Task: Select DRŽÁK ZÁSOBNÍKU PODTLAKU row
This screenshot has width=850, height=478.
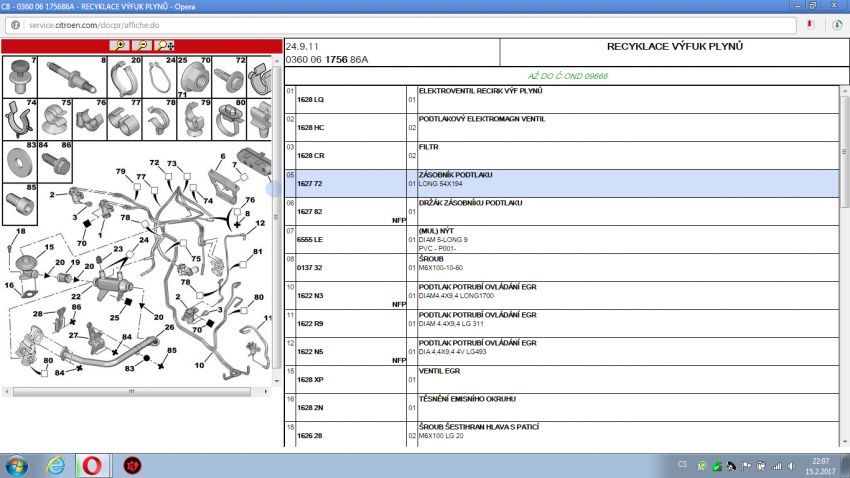Action: click(562, 212)
